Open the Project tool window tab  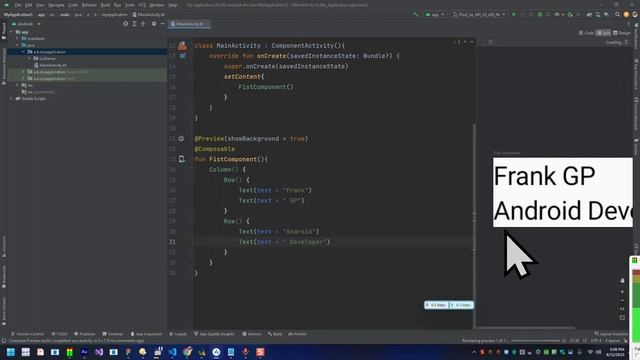click(x=4, y=31)
